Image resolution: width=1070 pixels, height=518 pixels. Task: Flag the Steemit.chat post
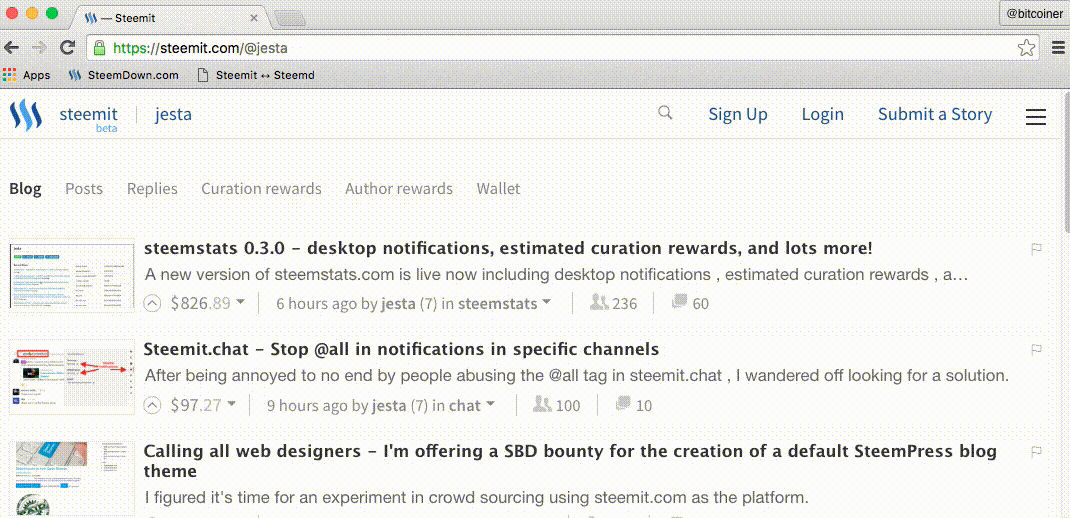[1036, 349]
